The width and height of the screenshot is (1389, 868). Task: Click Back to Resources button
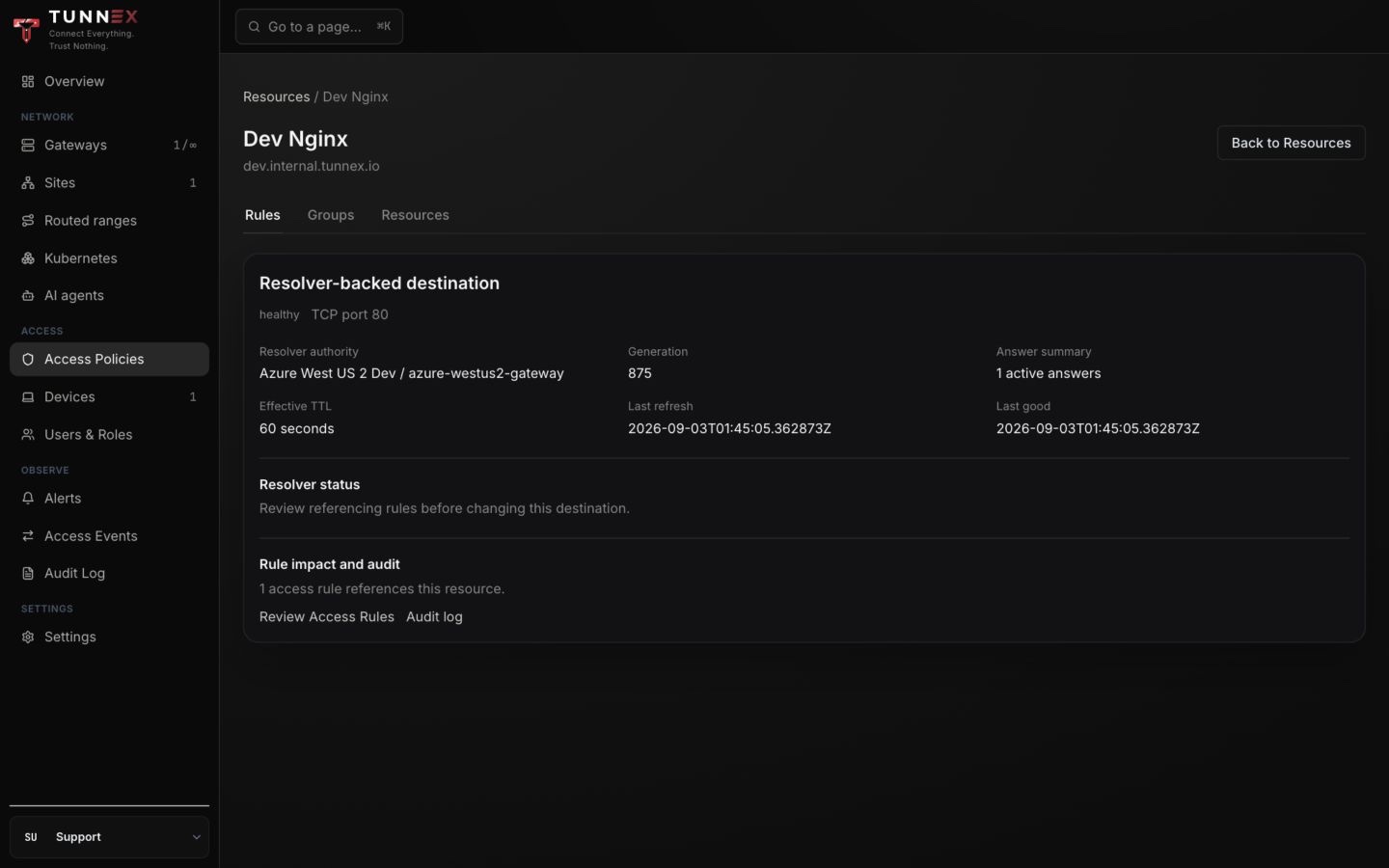click(x=1291, y=143)
